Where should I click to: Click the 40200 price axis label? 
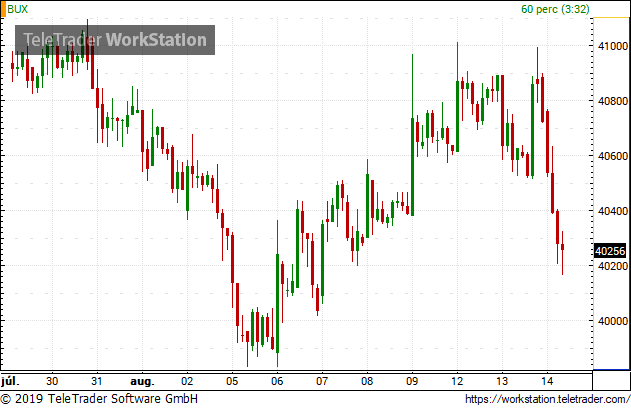(613, 266)
